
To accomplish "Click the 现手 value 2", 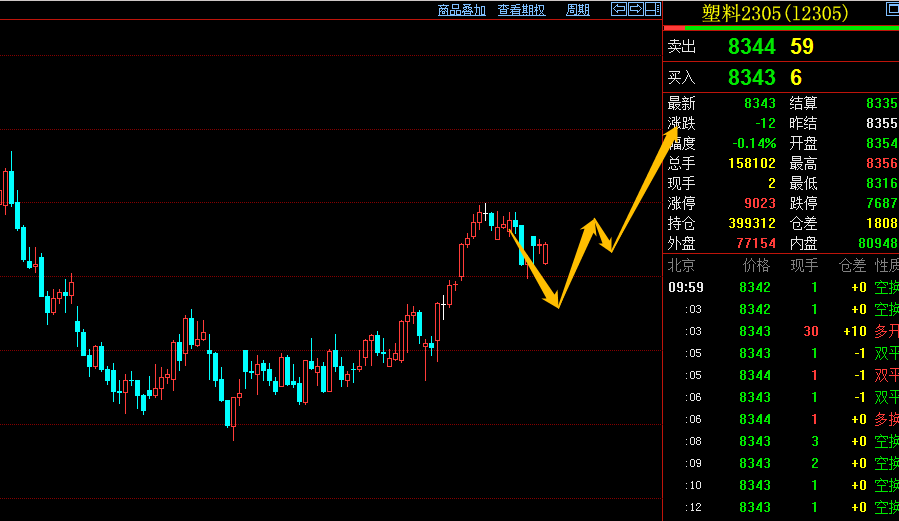I will coord(772,183).
